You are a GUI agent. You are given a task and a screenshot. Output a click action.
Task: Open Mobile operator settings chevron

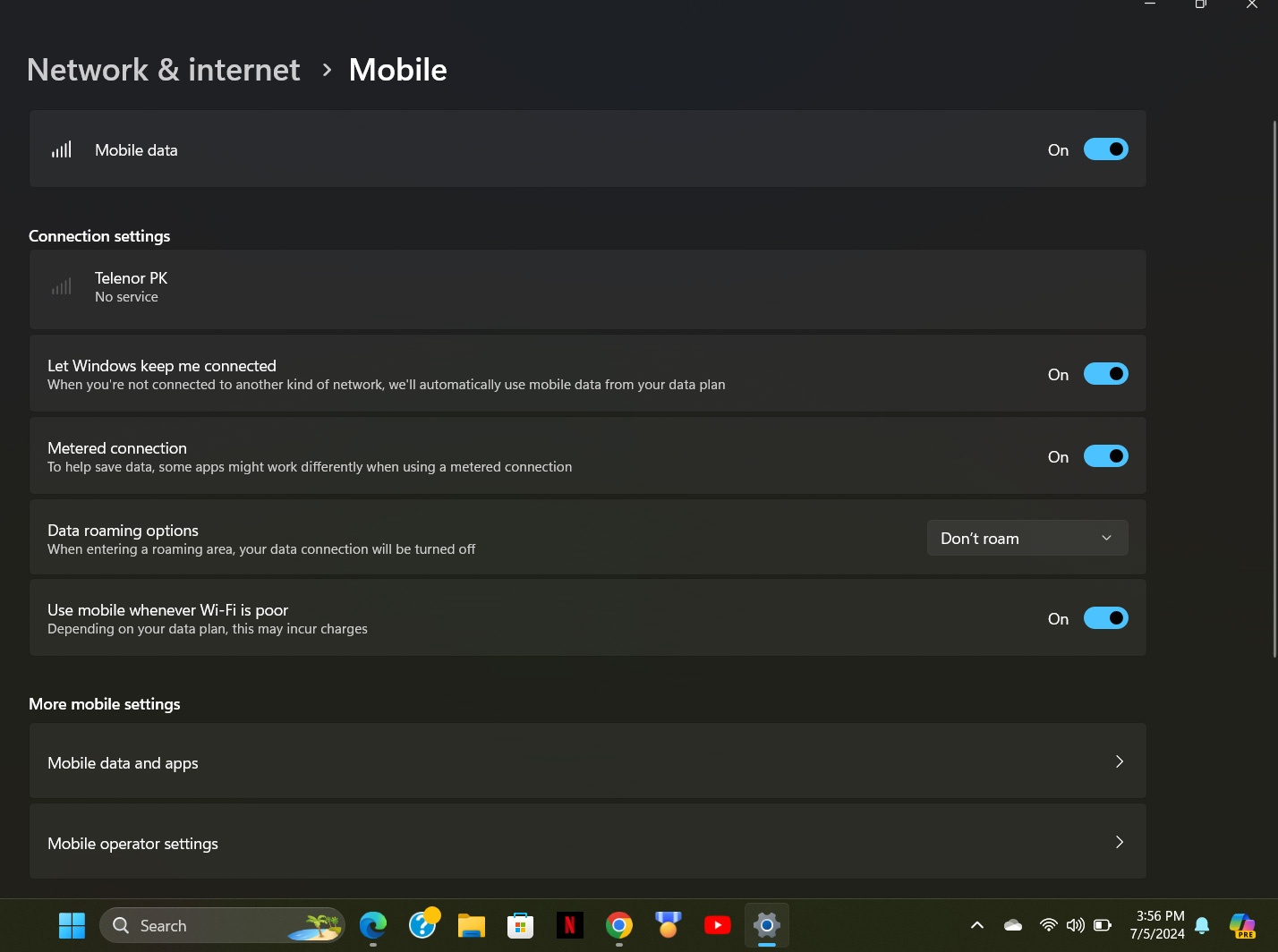pyautogui.click(x=1119, y=842)
